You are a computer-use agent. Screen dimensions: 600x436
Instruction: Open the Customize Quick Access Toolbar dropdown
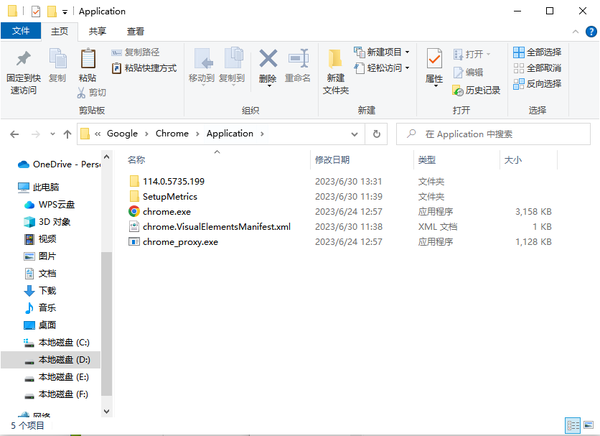point(65,12)
